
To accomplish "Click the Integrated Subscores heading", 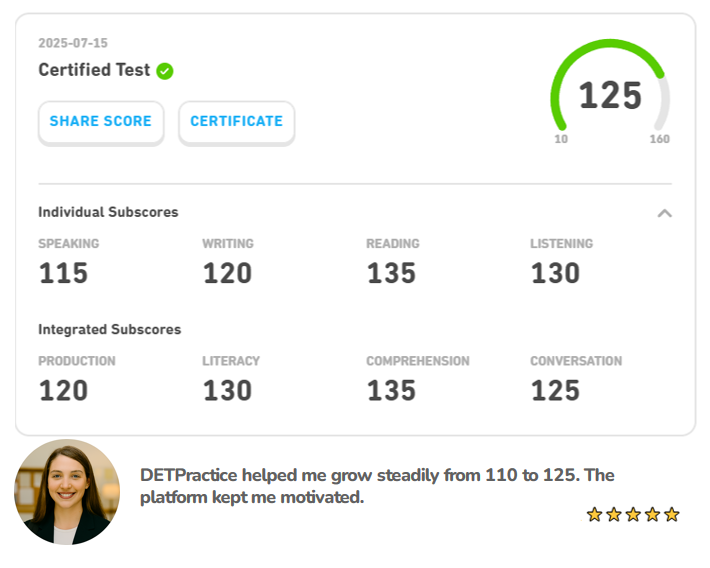I will (109, 329).
